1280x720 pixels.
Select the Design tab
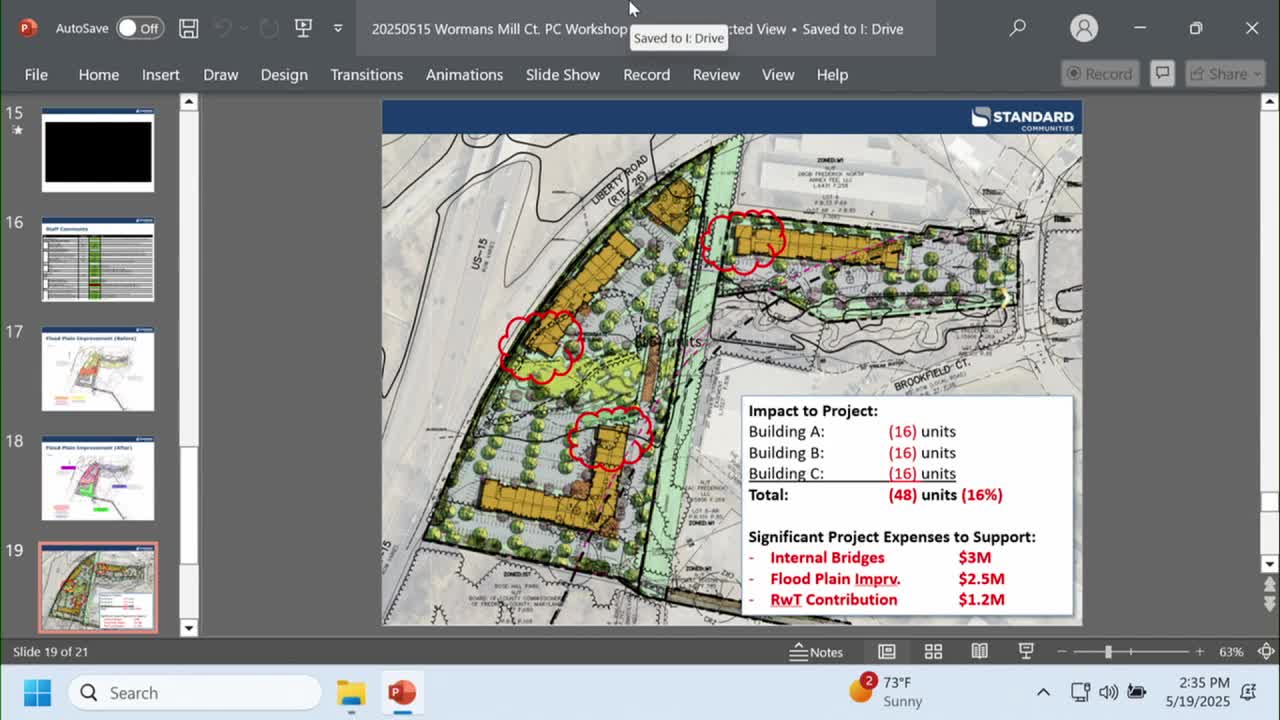(284, 74)
